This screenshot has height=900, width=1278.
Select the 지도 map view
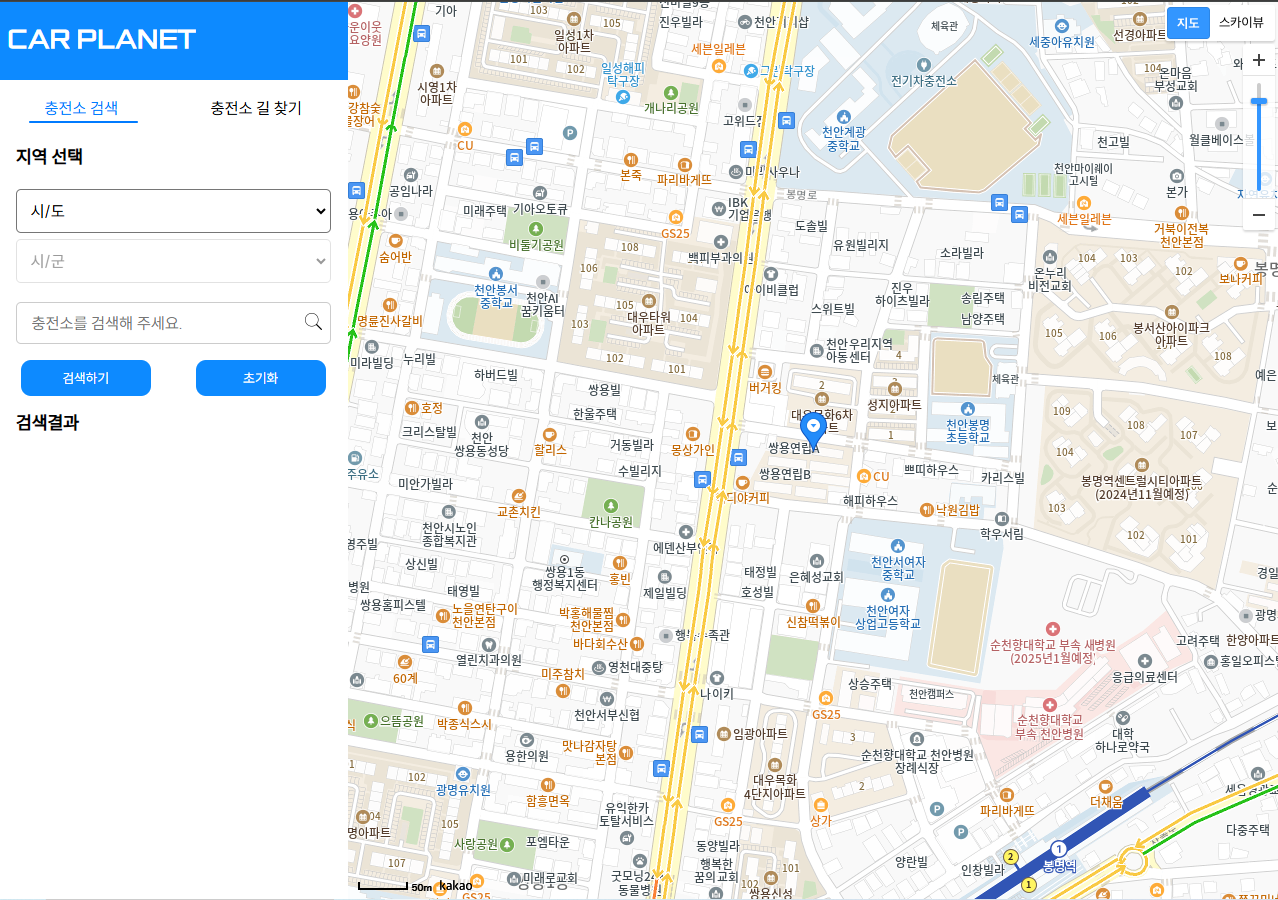1188,22
